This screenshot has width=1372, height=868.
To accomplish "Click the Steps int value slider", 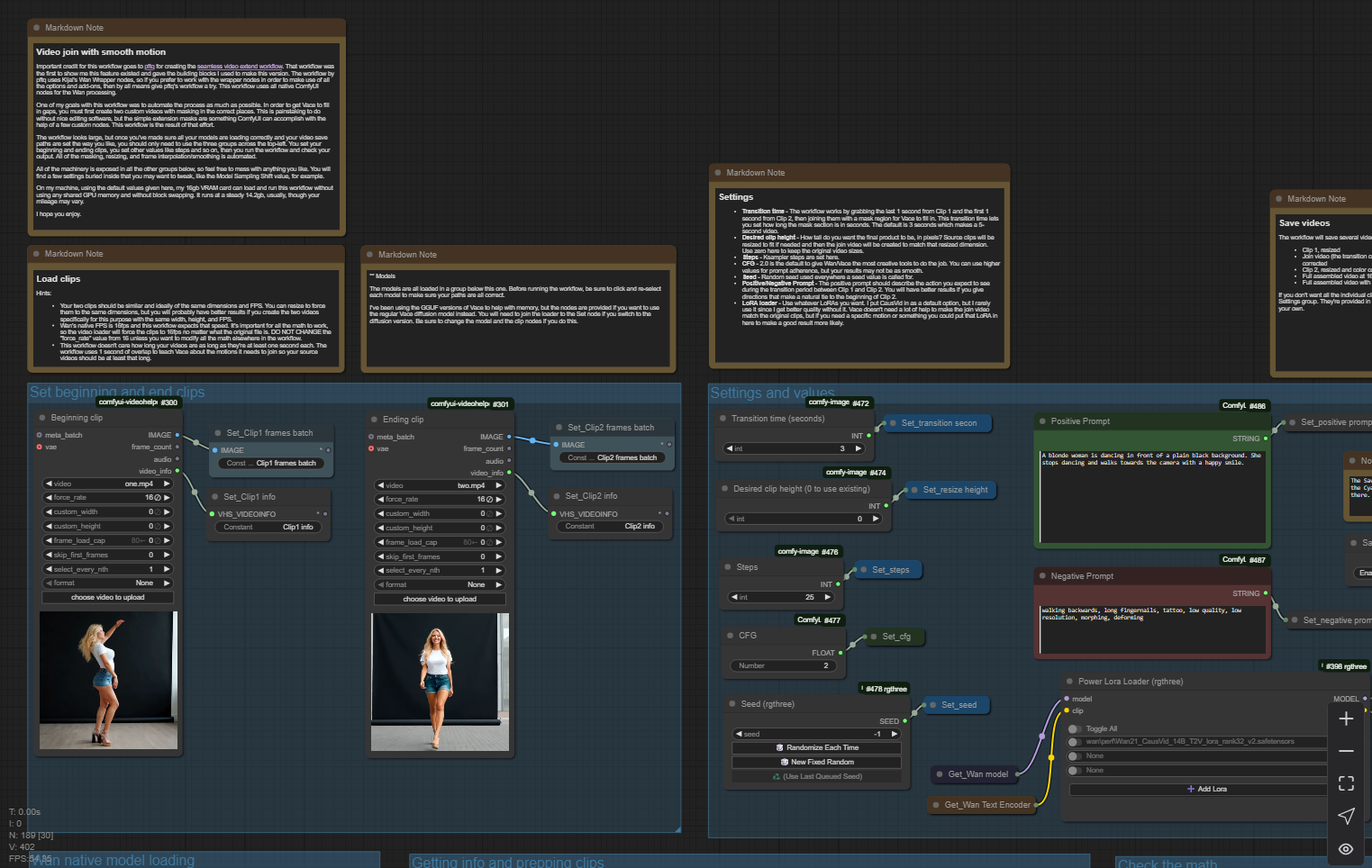I will (781, 597).
